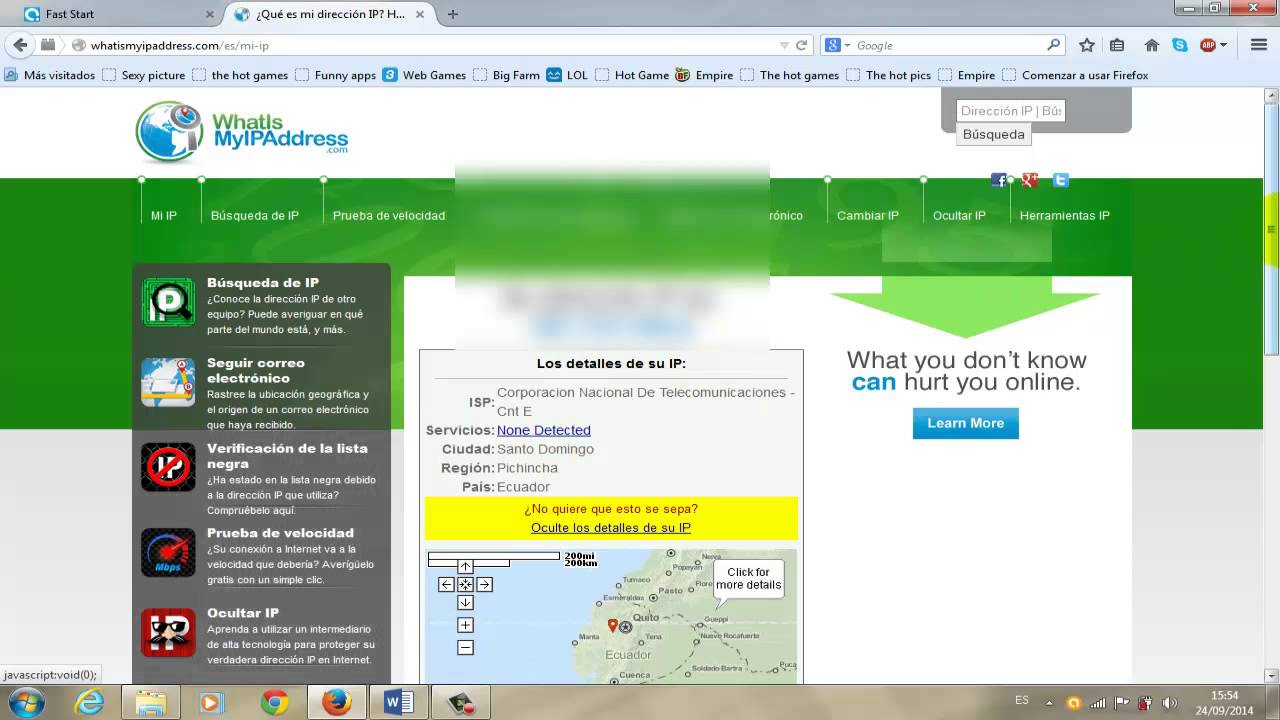Click Oculte los detalles de su IP link
1280x720 pixels.
point(611,527)
